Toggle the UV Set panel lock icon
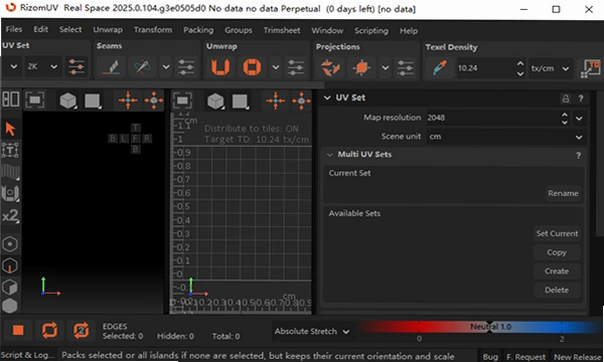Viewport: 604px width, 362px height. point(565,98)
